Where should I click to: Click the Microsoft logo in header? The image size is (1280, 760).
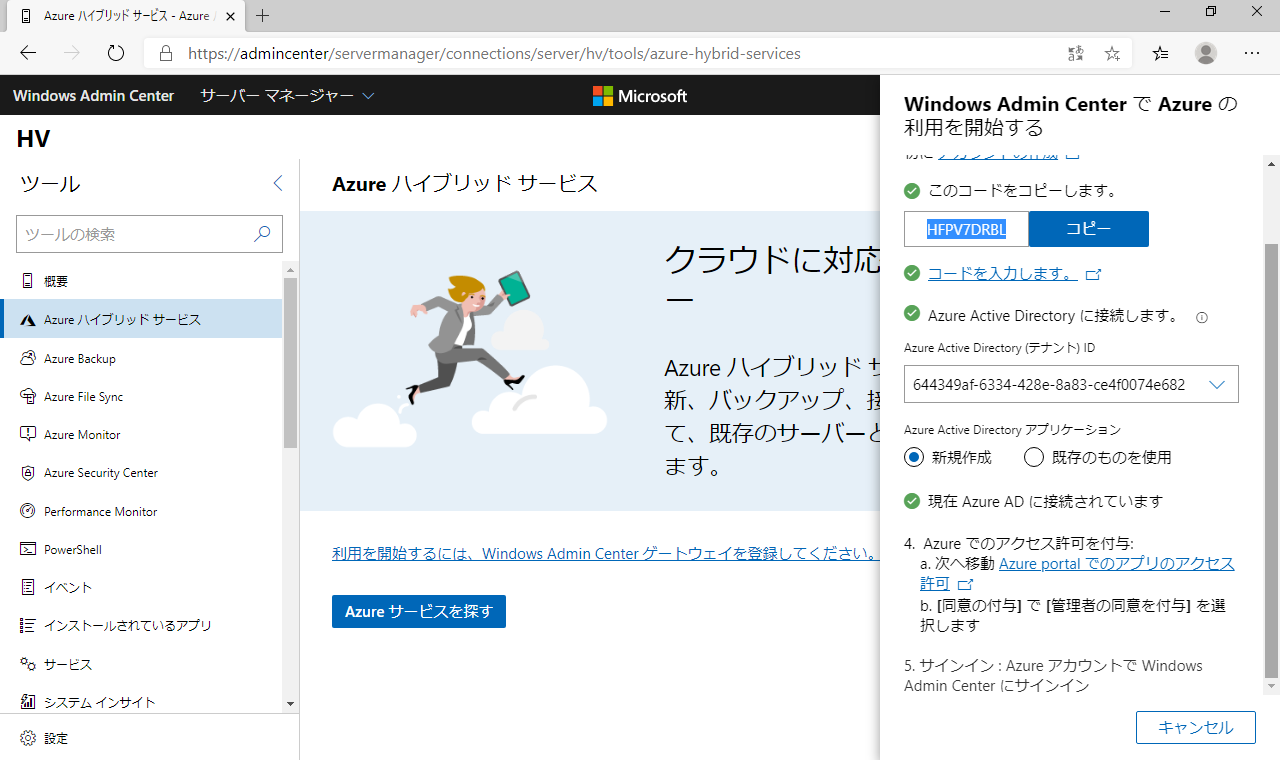[640, 96]
